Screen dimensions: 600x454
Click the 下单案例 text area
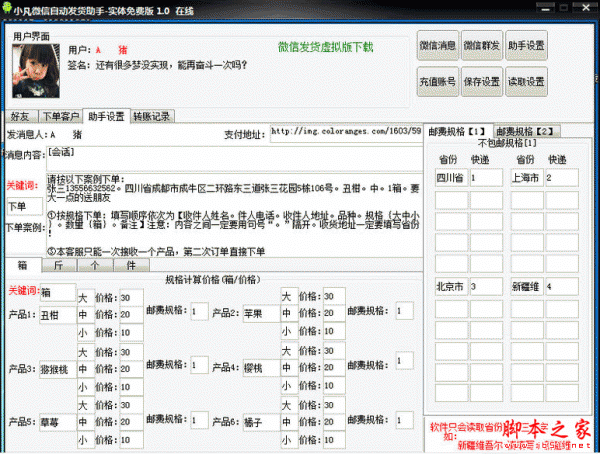(x=234, y=215)
